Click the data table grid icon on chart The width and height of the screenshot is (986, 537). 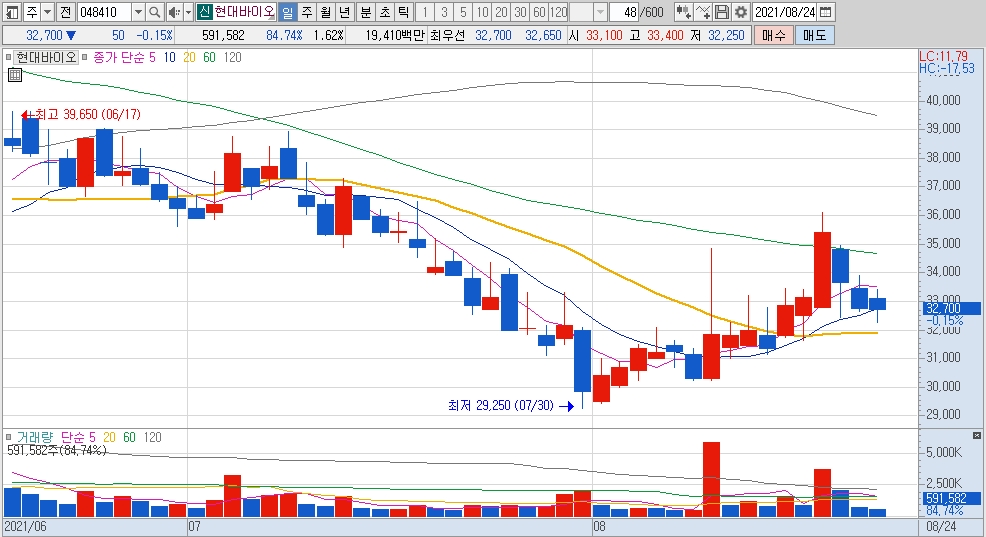(15, 75)
